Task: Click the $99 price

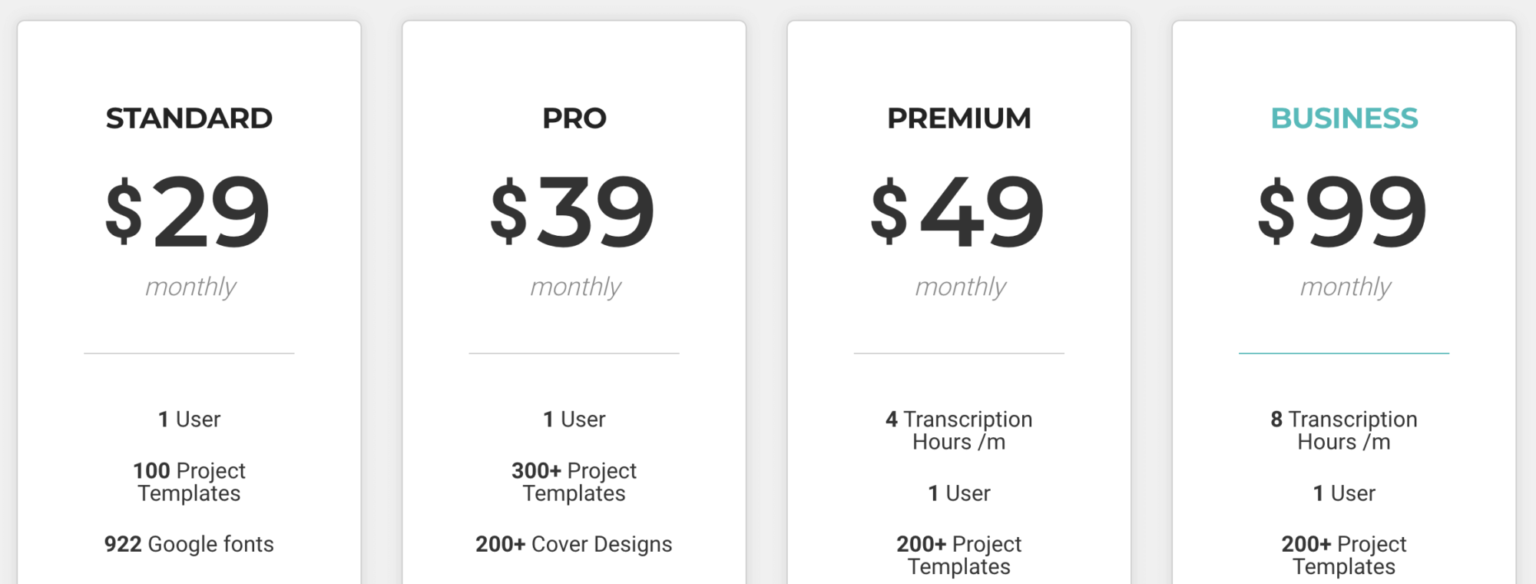Action: coord(1343,212)
